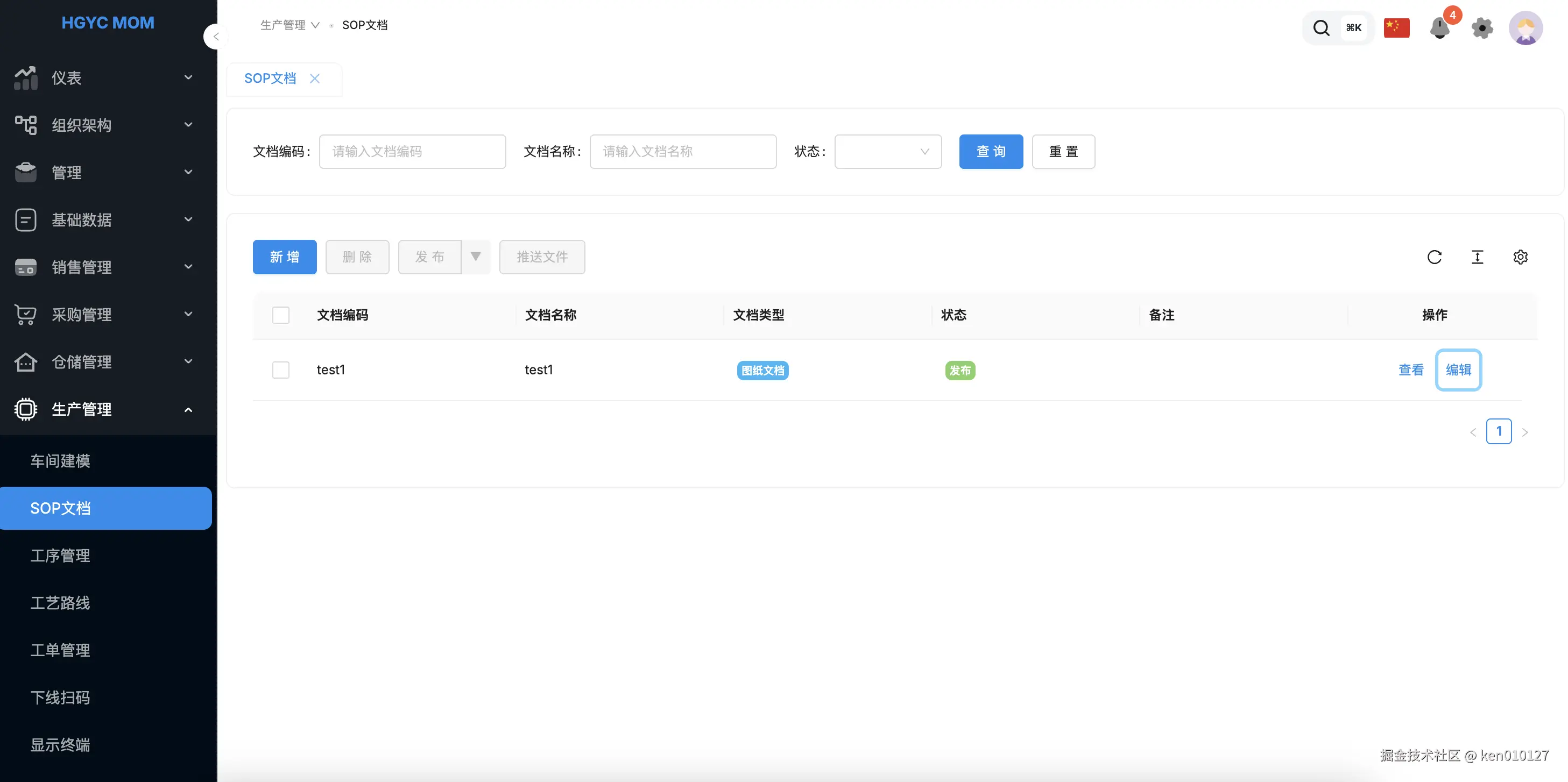Check the test1 row checkbox
Image resolution: width=1568 pixels, height=782 pixels.
280,370
